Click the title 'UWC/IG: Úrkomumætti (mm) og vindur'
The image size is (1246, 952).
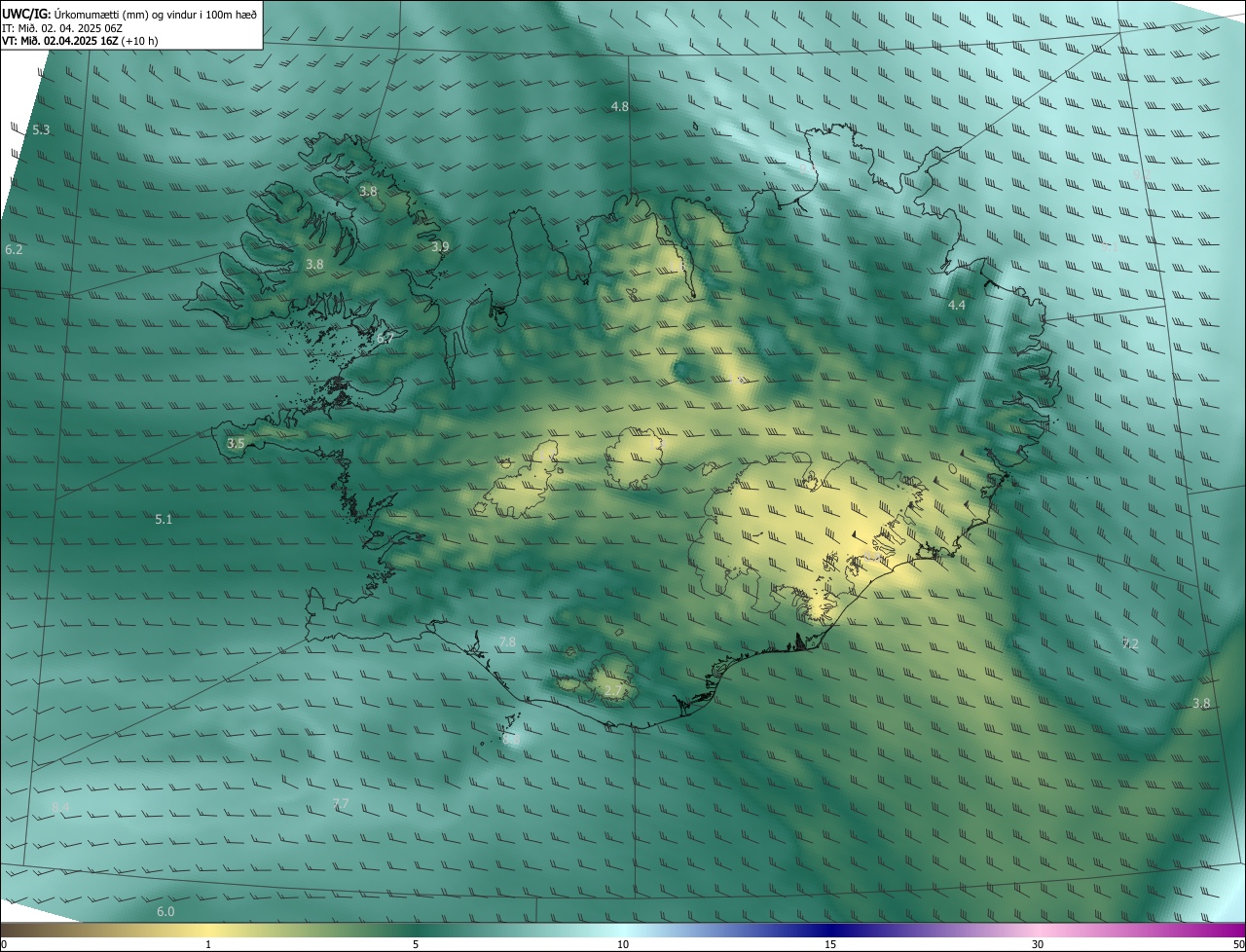pyautogui.click(x=129, y=15)
